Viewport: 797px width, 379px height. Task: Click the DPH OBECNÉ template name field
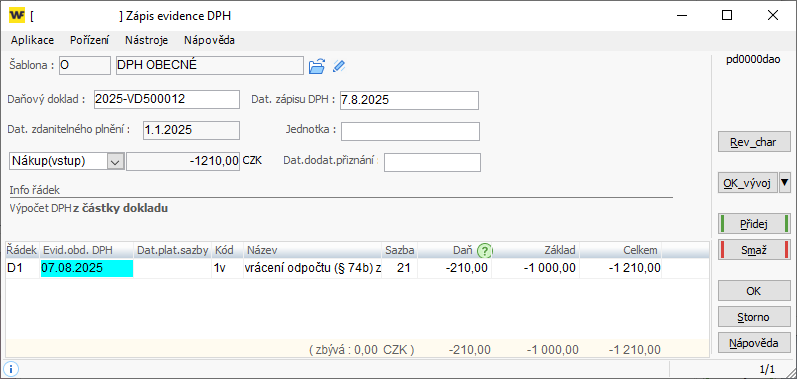coord(210,66)
